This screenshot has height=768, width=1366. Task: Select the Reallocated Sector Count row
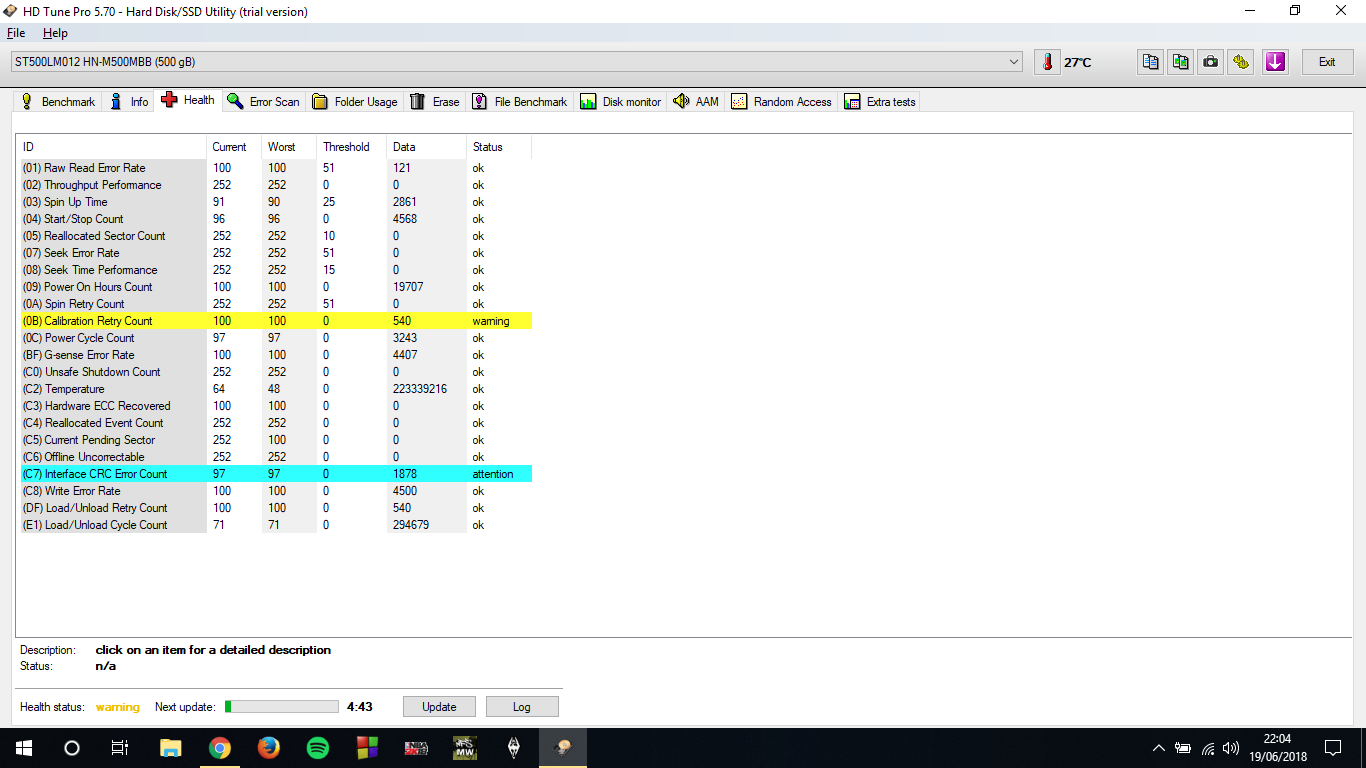point(276,236)
